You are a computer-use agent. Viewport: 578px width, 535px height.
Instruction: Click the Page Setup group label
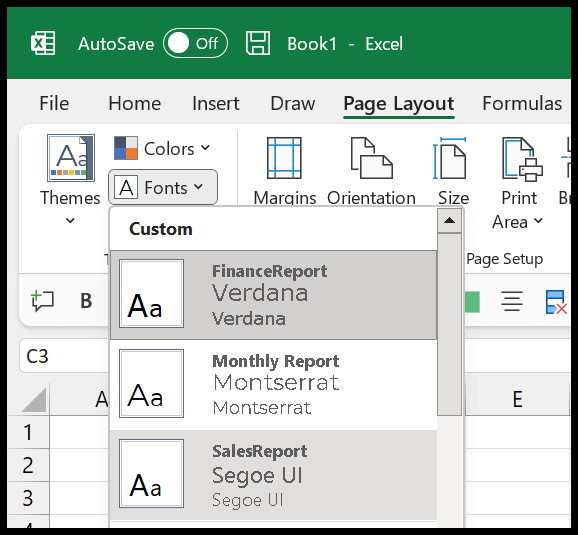point(504,259)
